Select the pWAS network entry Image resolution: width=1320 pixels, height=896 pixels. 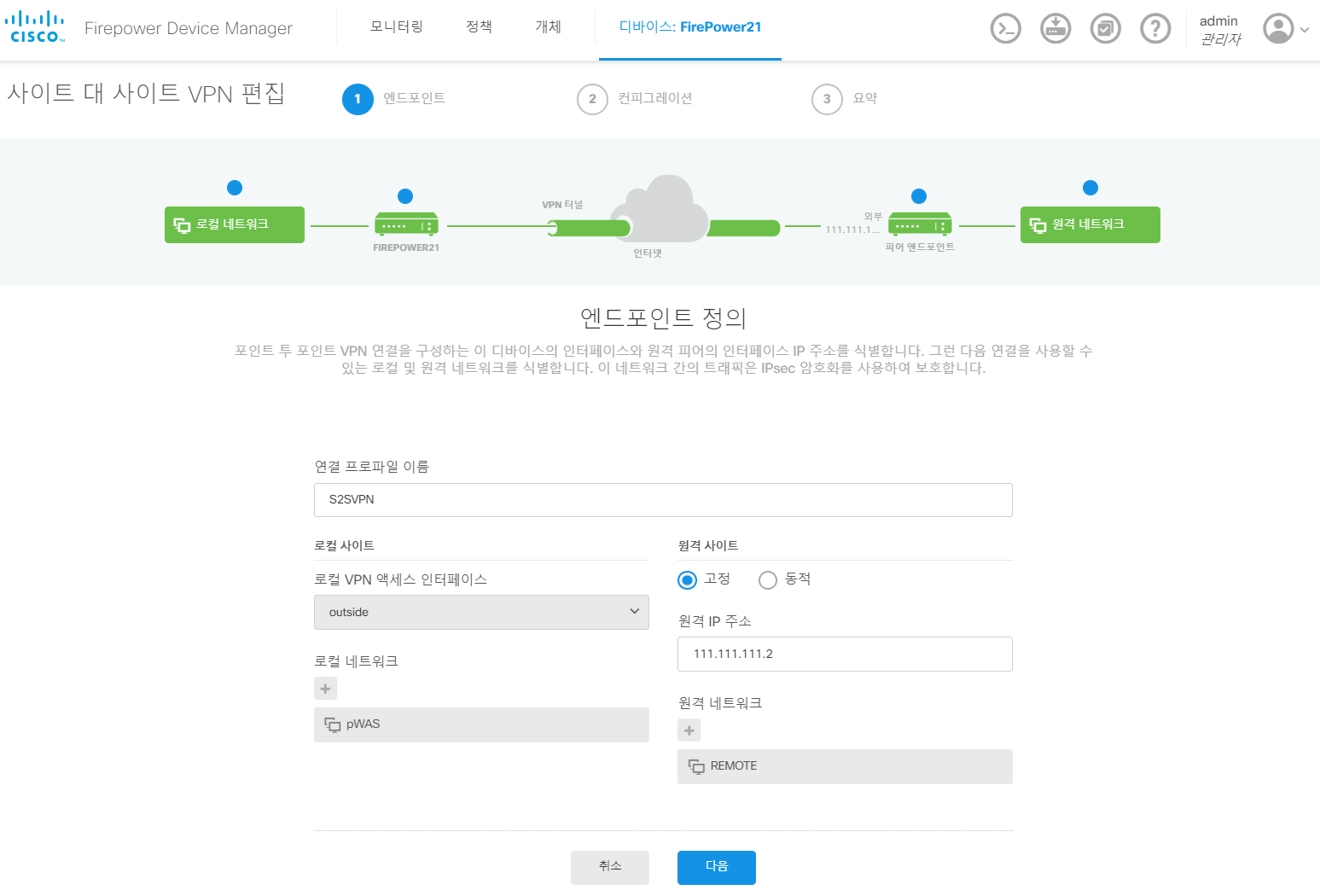(481, 724)
